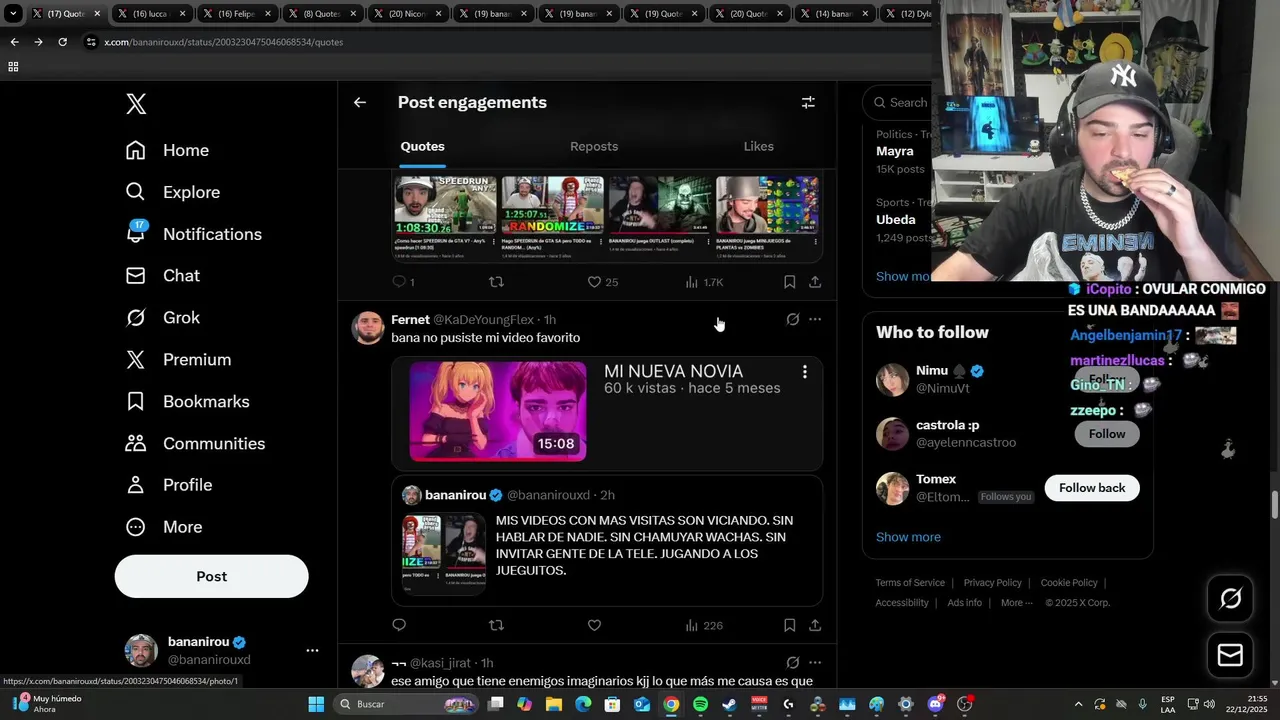This screenshot has height=720, width=1280.
Task: Open Steam from the taskbar
Action: pyautogui.click(x=730, y=704)
